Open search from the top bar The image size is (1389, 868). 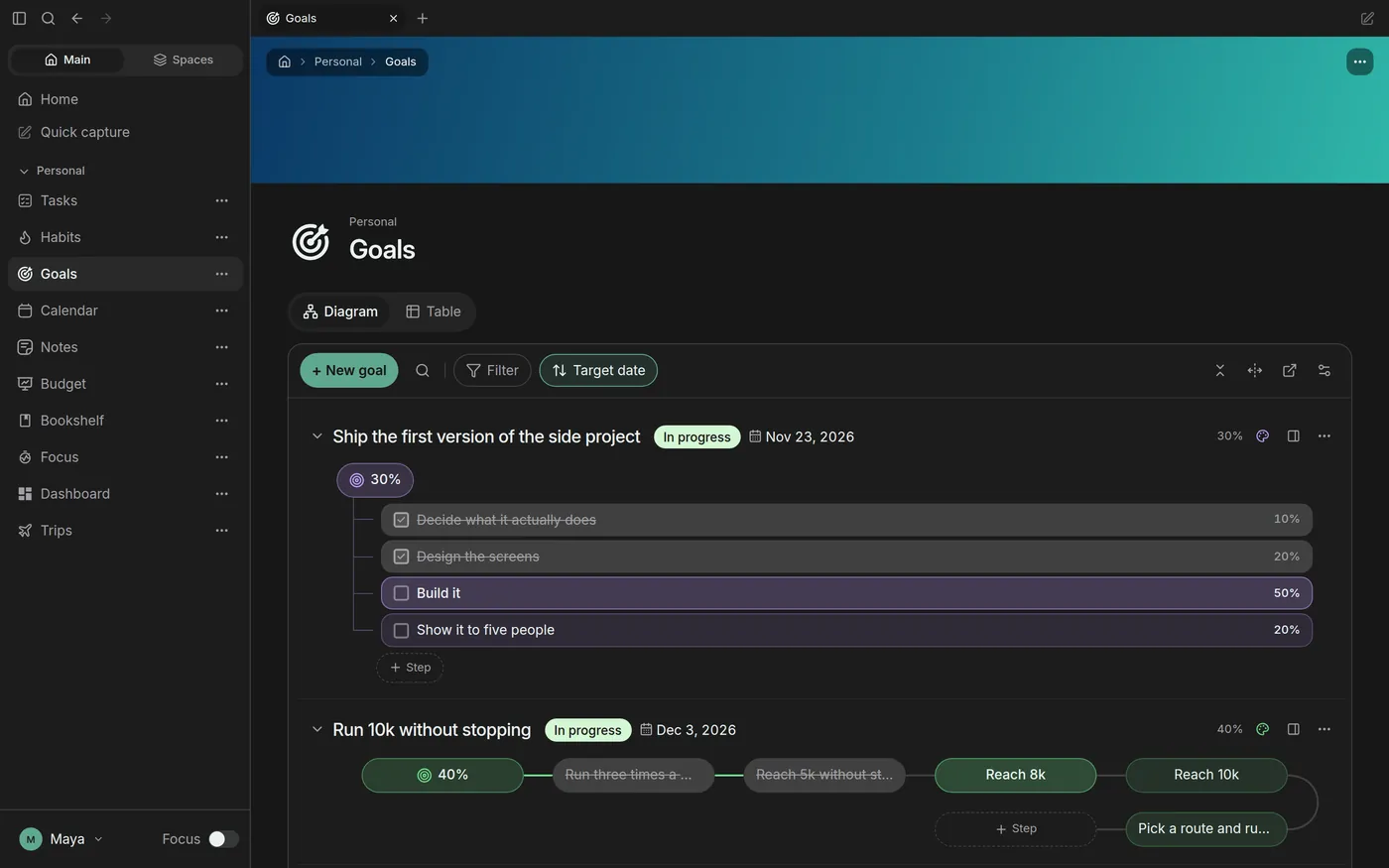click(48, 18)
